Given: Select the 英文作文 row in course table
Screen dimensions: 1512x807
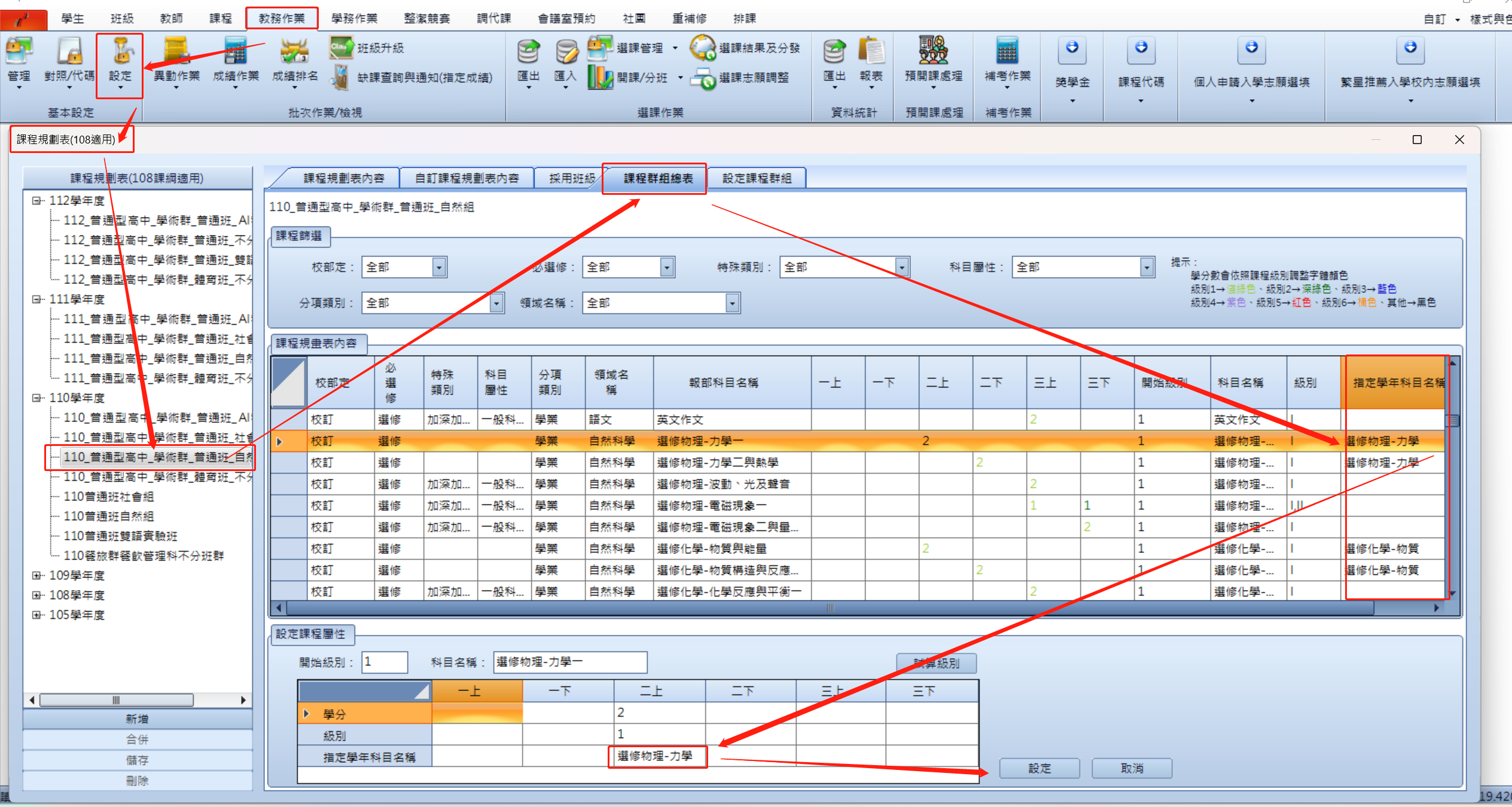Looking at the screenshot, I should 859,420.
